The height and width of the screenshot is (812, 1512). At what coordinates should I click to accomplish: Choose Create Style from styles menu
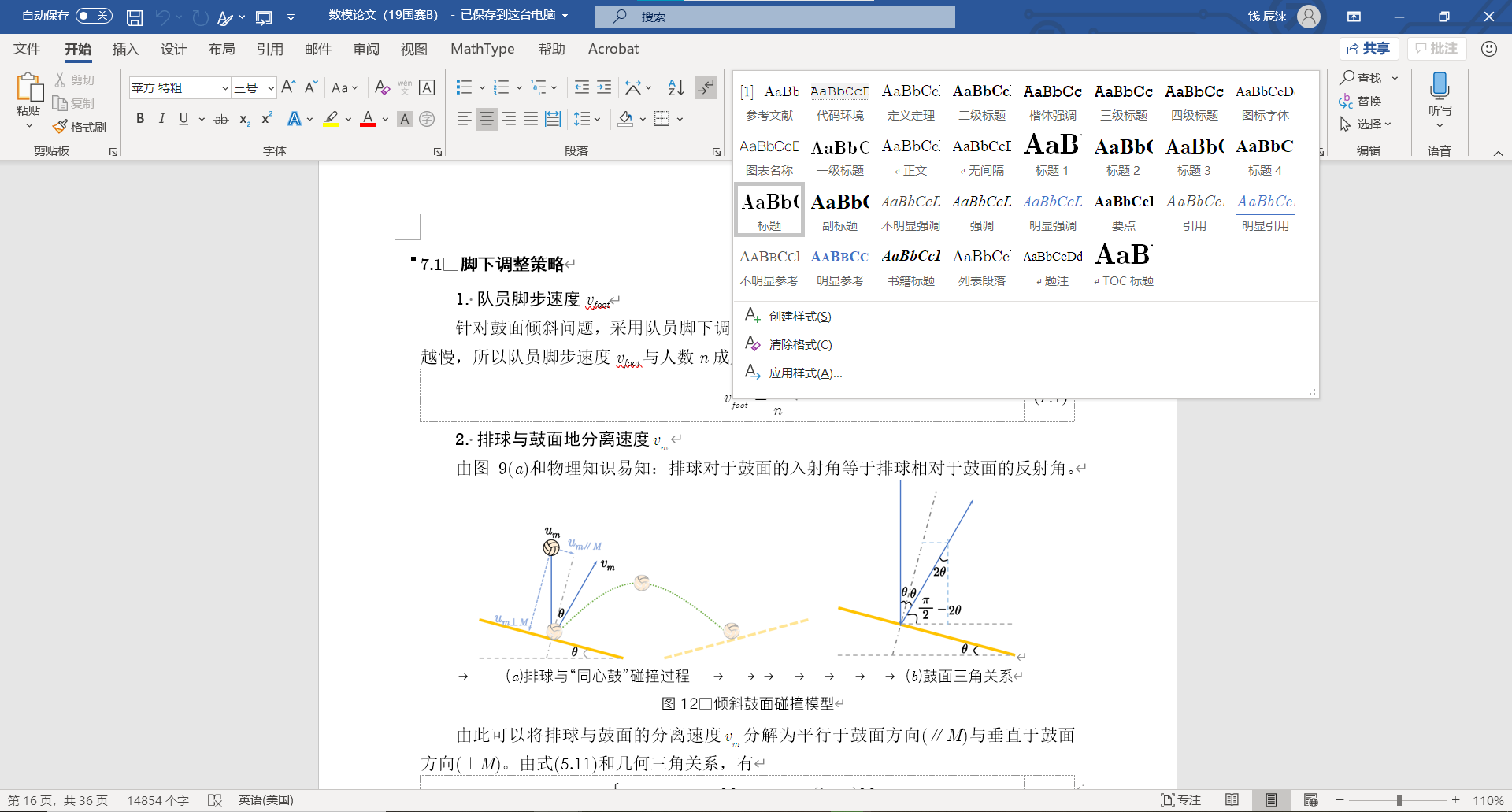point(799,317)
